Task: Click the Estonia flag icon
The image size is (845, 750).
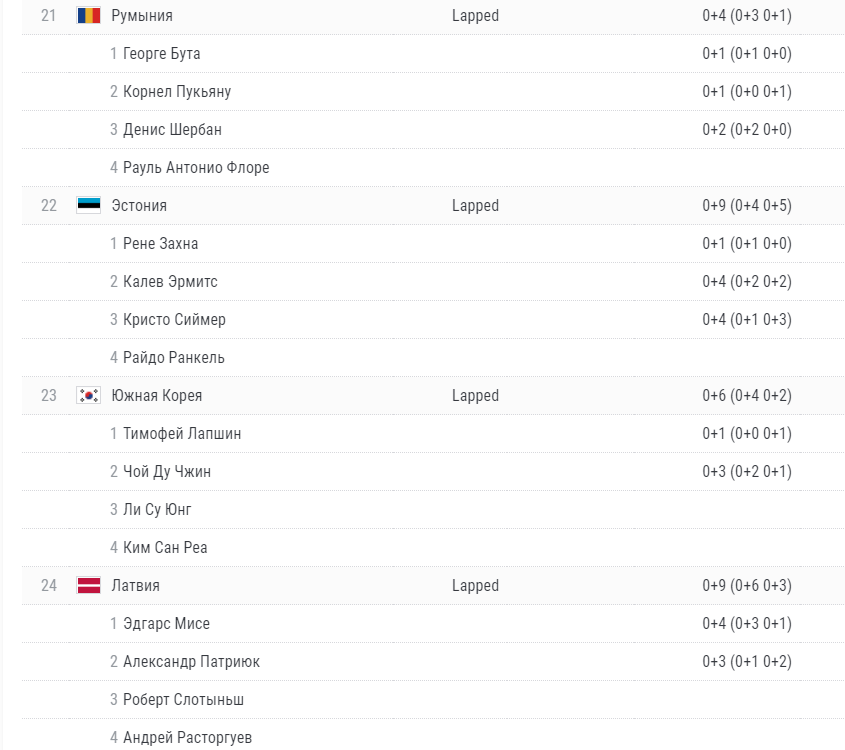Action: tap(88, 205)
